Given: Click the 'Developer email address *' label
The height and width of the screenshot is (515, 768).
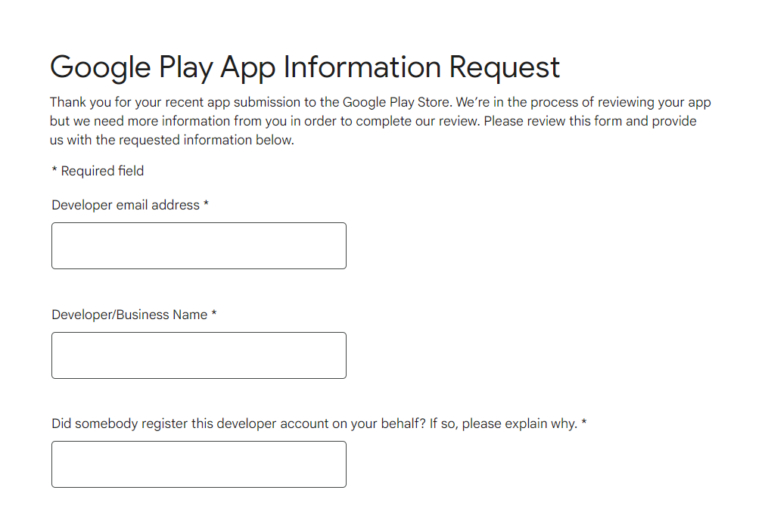Looking at the screenshot, I should (x=130, y=205).
